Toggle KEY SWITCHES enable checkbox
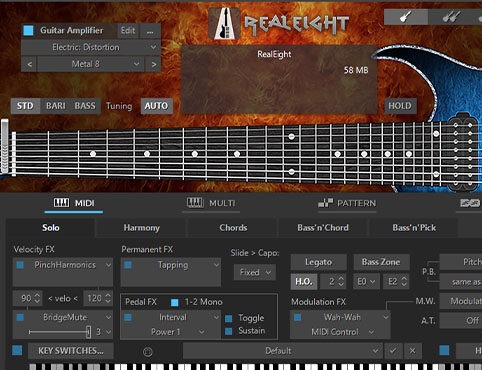The width and height of the screenshot is (482, 370). [17, 350]
